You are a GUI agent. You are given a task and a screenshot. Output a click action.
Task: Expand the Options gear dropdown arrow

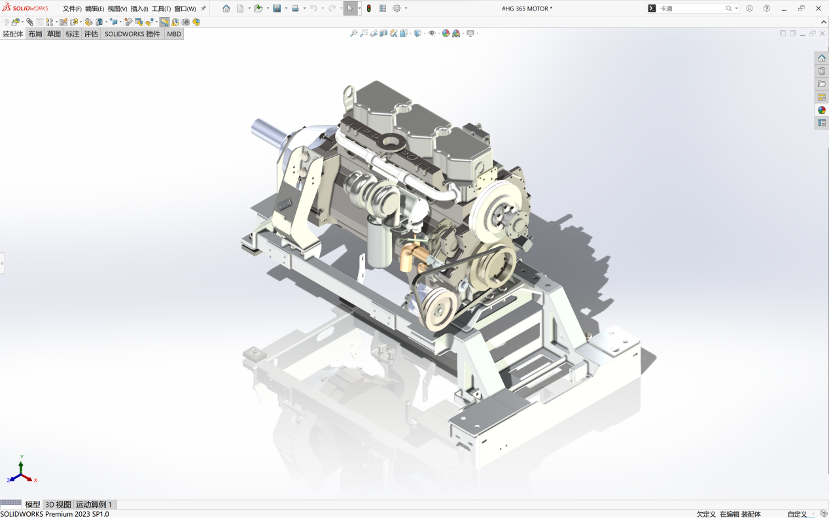406,8
